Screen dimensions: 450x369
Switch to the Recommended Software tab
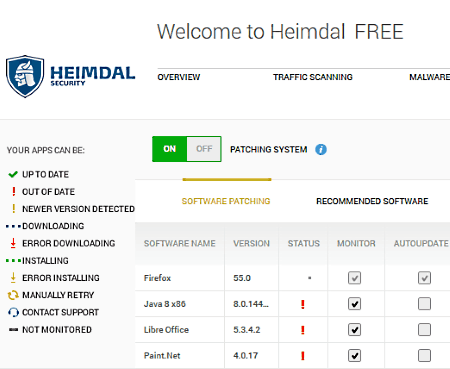(372, 201)
